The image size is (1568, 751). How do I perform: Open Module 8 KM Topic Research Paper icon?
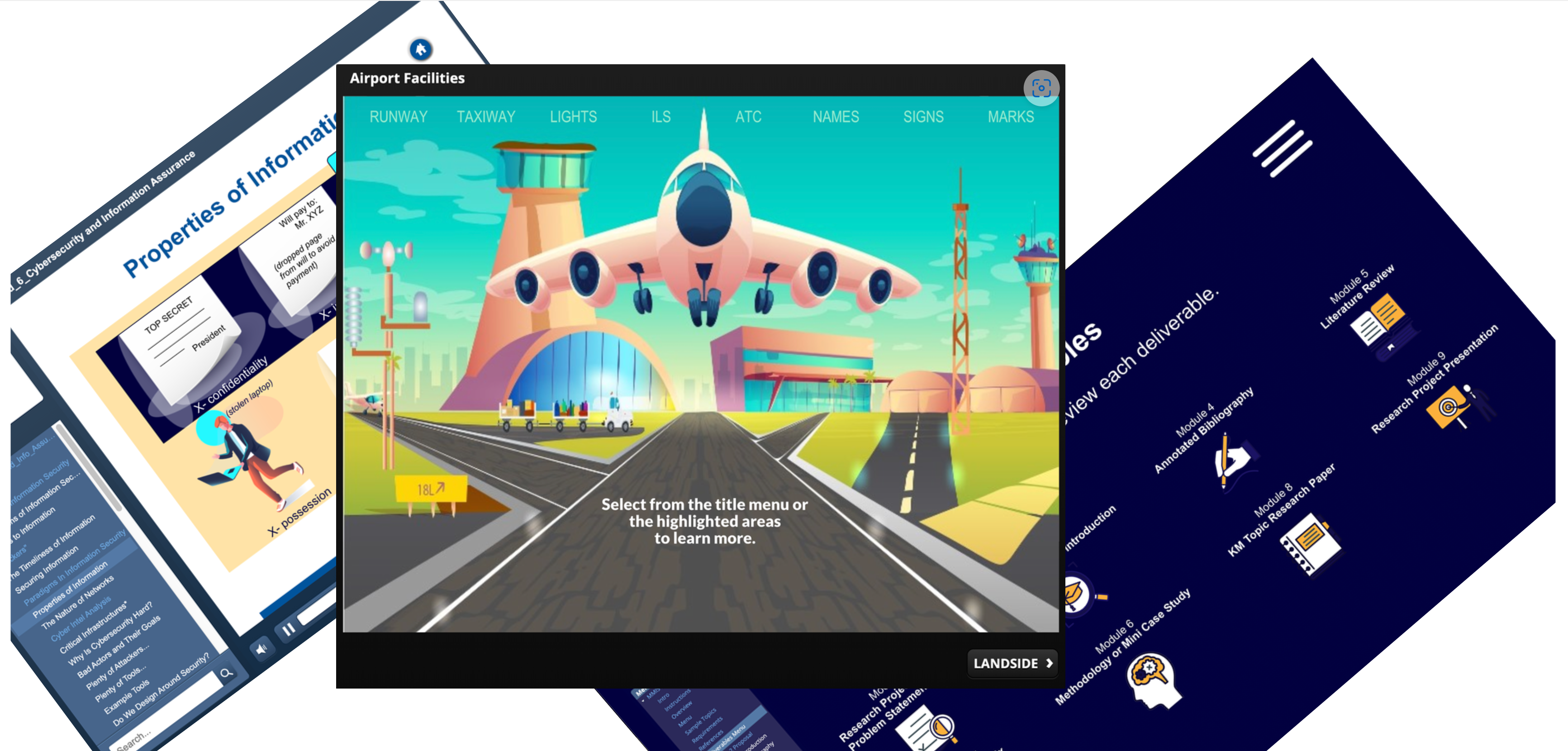[1310, 544]
